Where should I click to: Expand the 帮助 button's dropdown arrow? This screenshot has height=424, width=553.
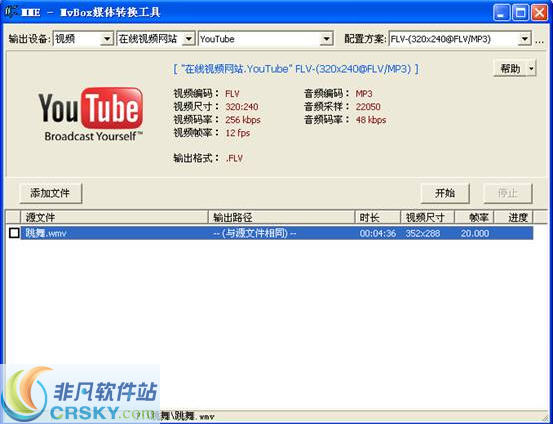pos(531,68)
